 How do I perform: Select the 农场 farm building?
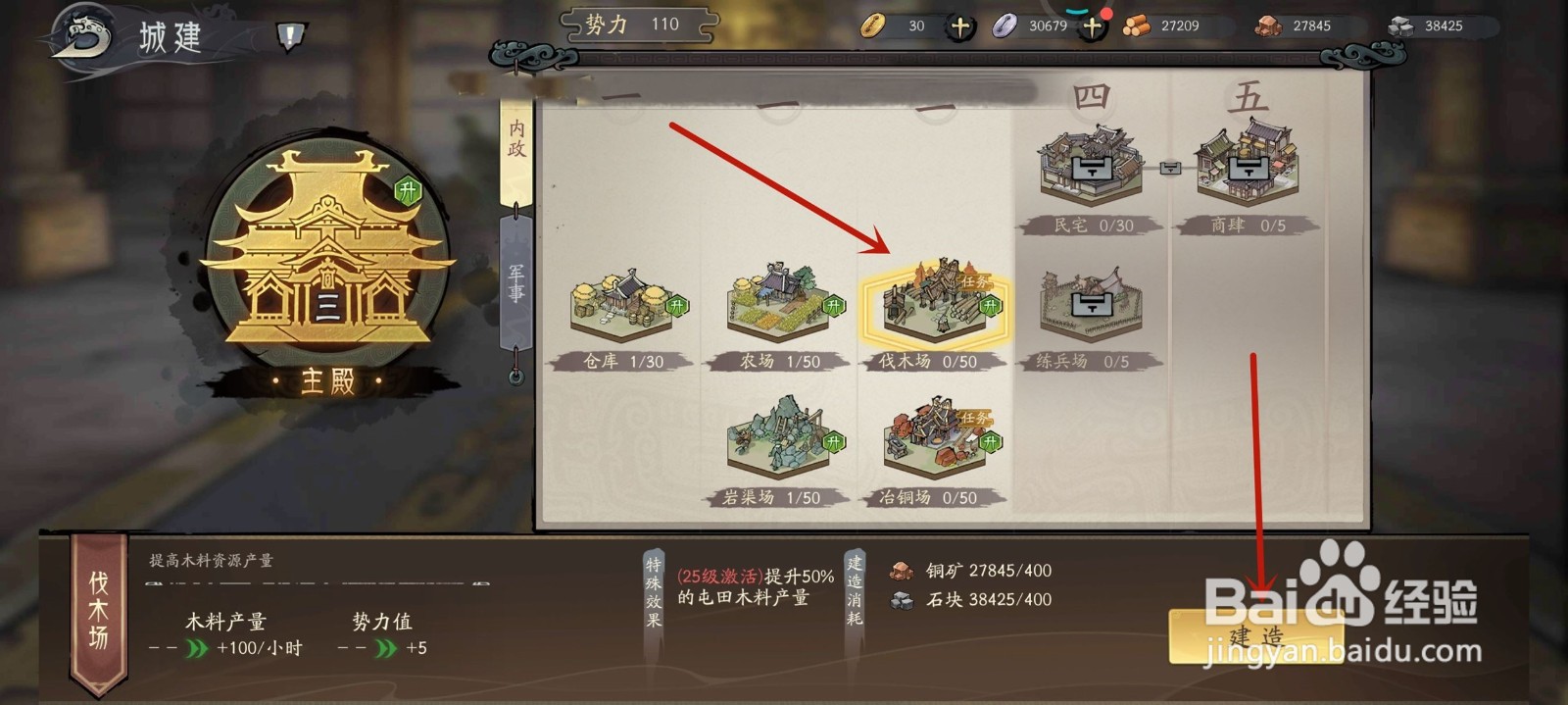[780, 306]
